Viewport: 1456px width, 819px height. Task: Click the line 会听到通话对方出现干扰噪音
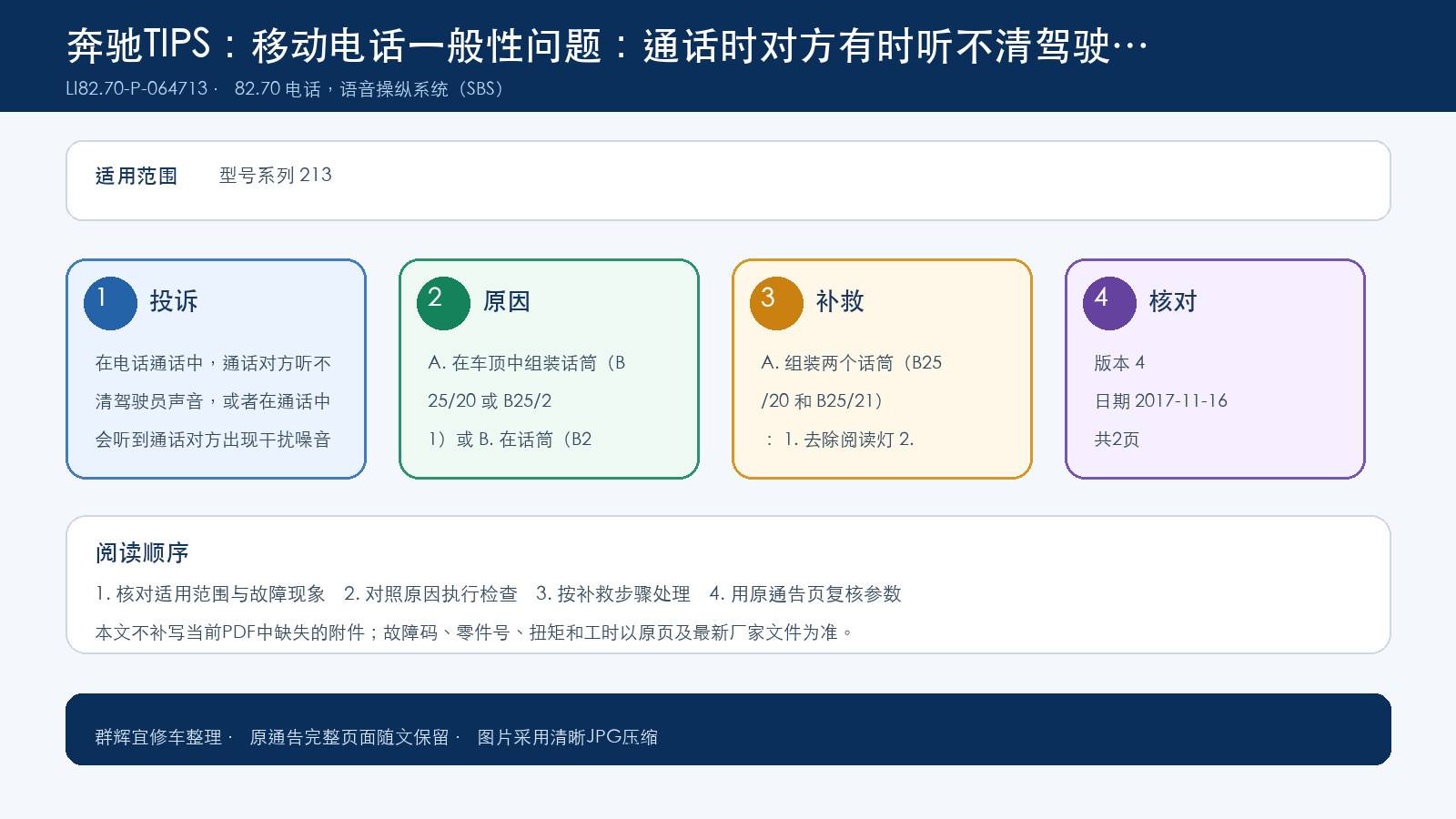point(213,440)
